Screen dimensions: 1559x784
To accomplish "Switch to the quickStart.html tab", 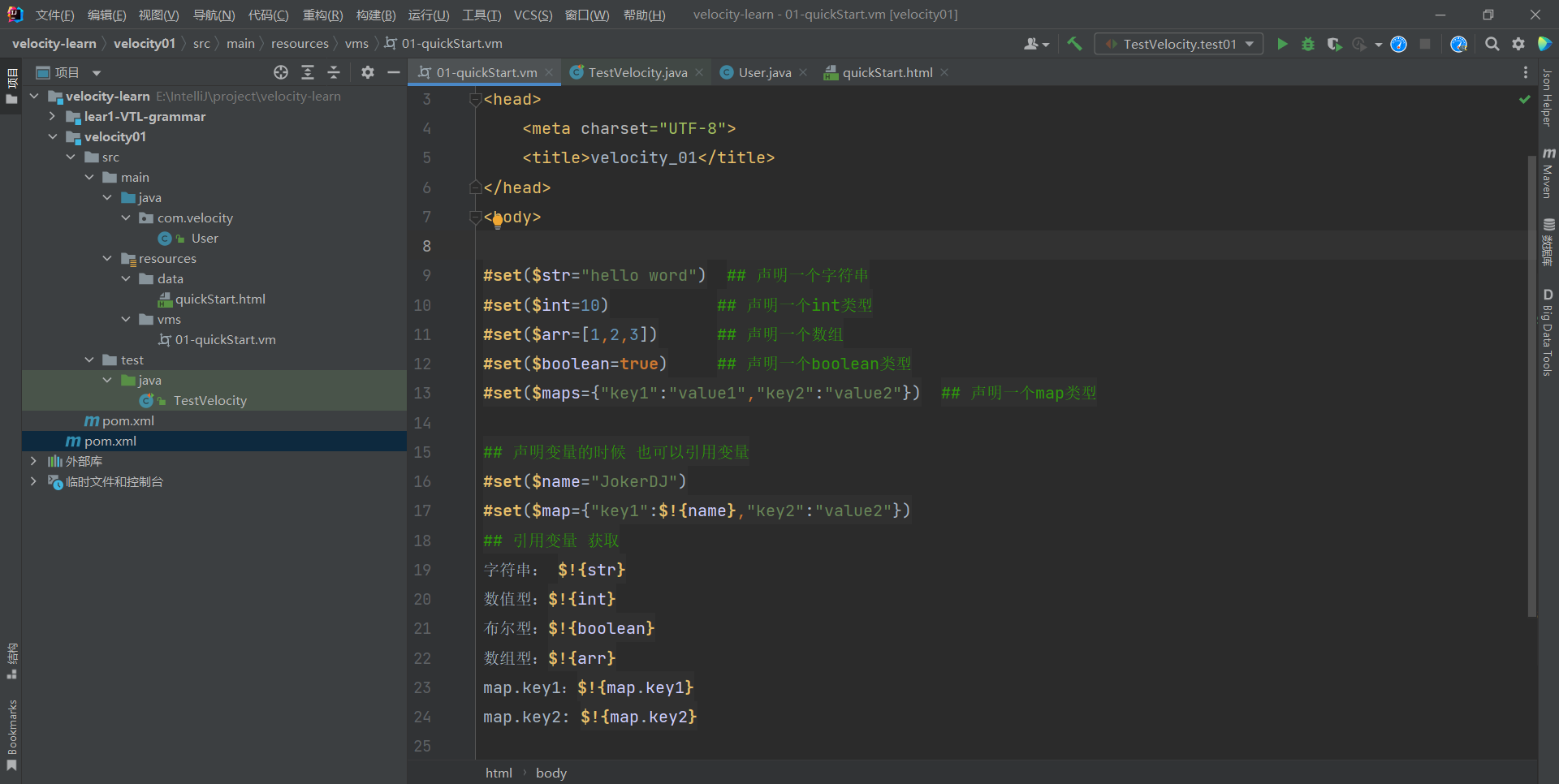I will [887, 72].
